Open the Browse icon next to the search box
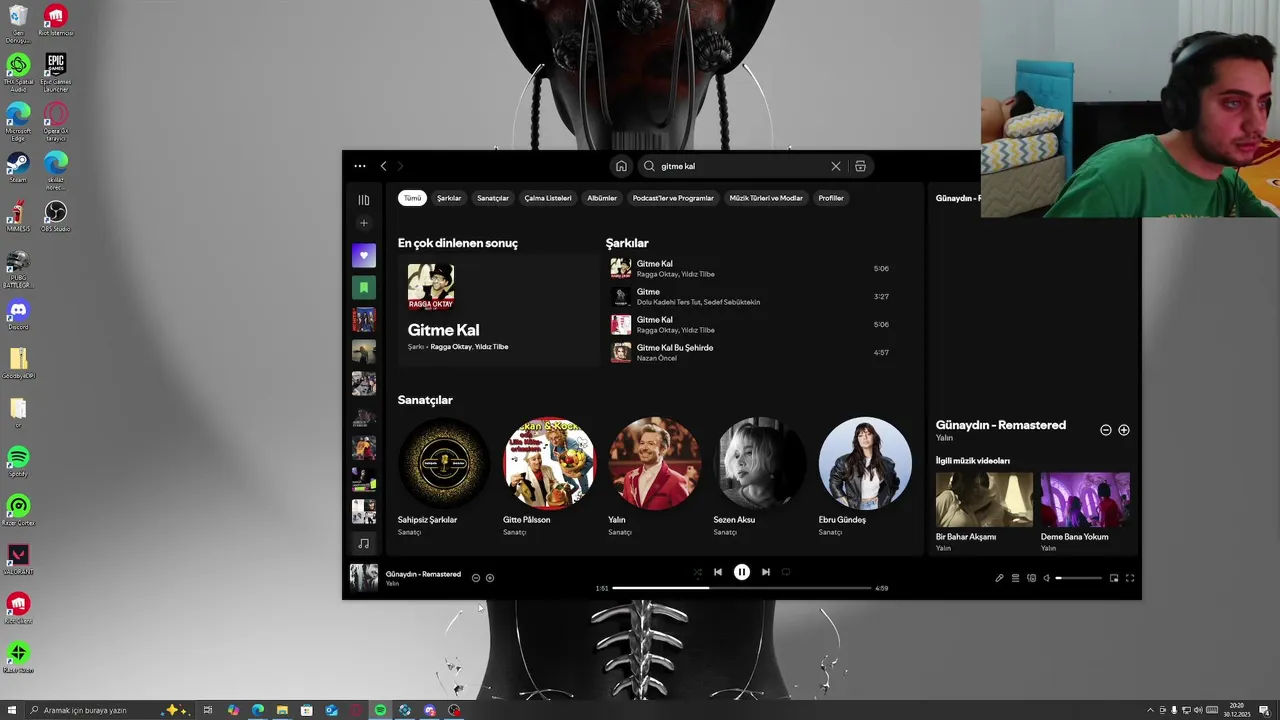Screen dimensions: 1280x720 point(860,166)
